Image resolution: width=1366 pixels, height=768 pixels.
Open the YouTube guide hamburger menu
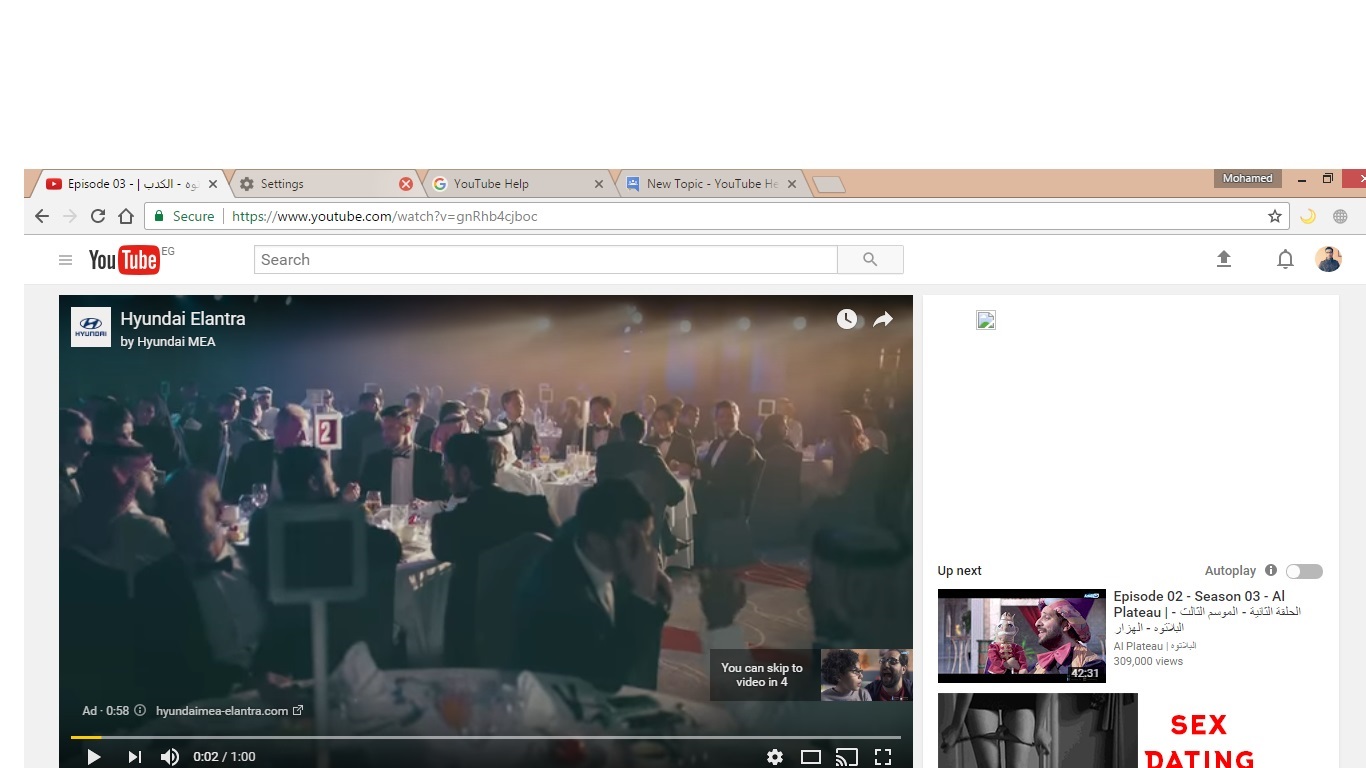tap(65, 260)
